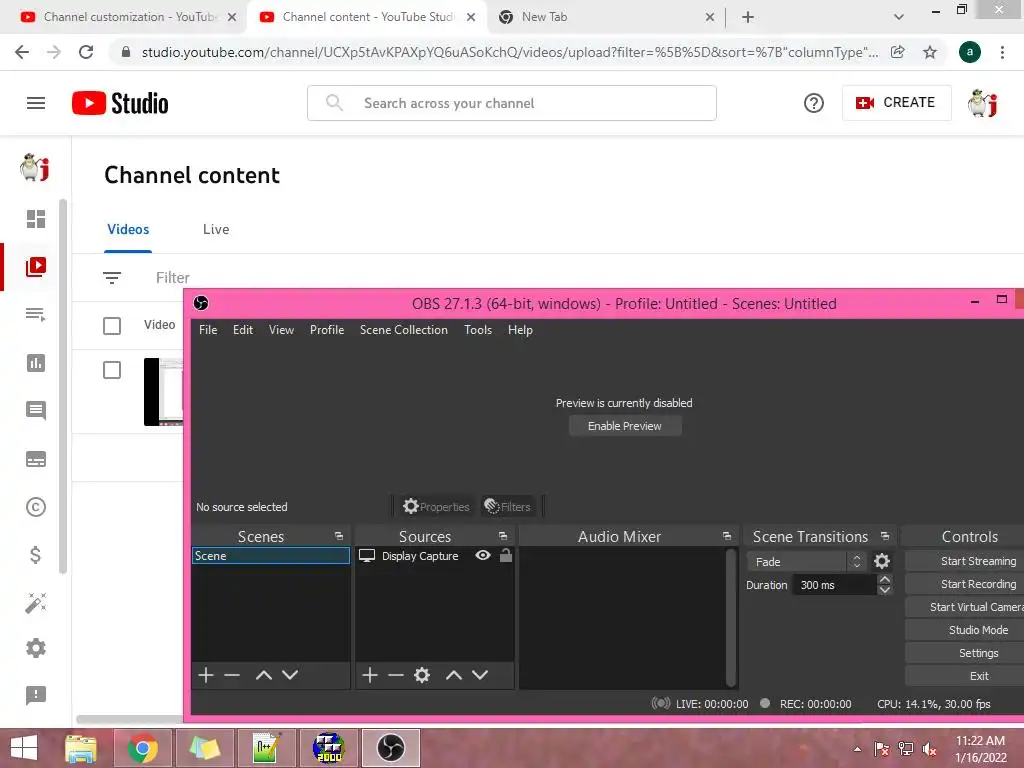The image size is (1024, 768).
Task: Open Content icon in Studio sidebar
Action: point(36,266)
